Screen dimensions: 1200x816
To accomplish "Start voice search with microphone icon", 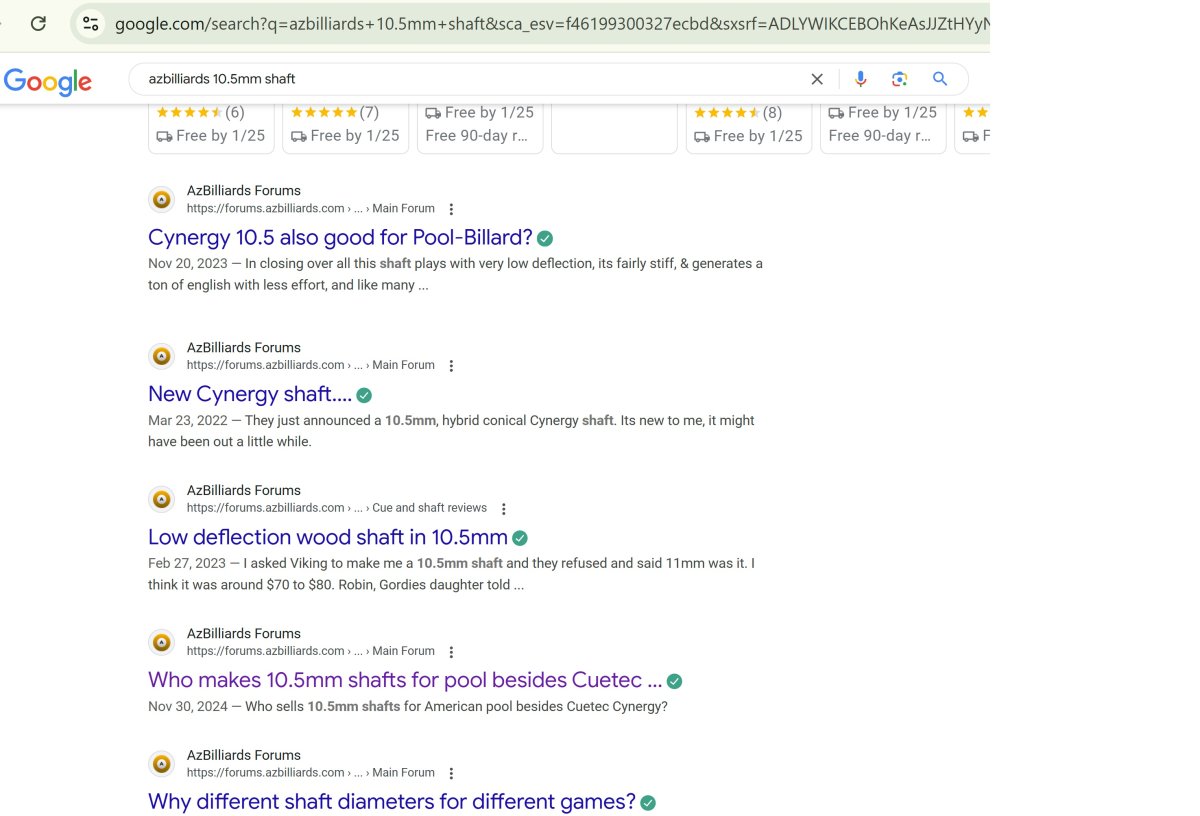I will pyautogui.click(x=860, y=79).
